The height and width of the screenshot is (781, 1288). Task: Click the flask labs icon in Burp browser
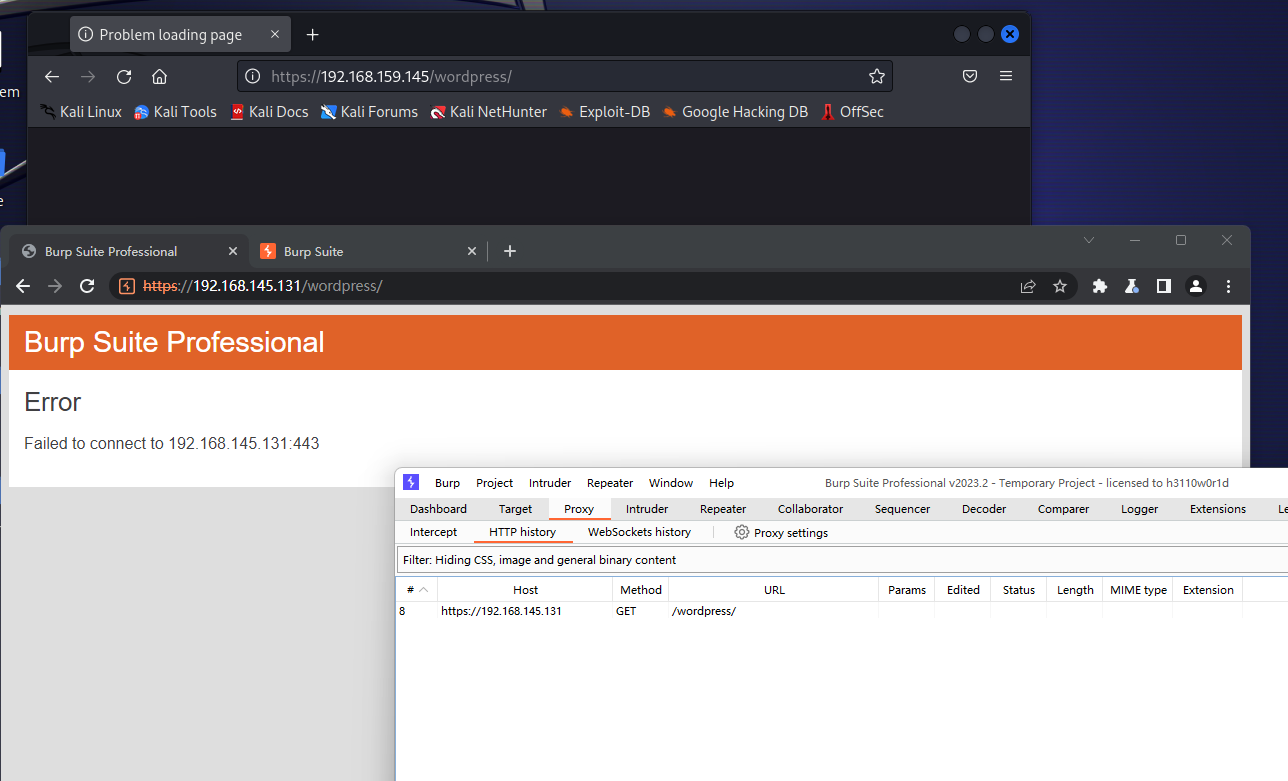pyautogui.click(x=1132, y=286)
